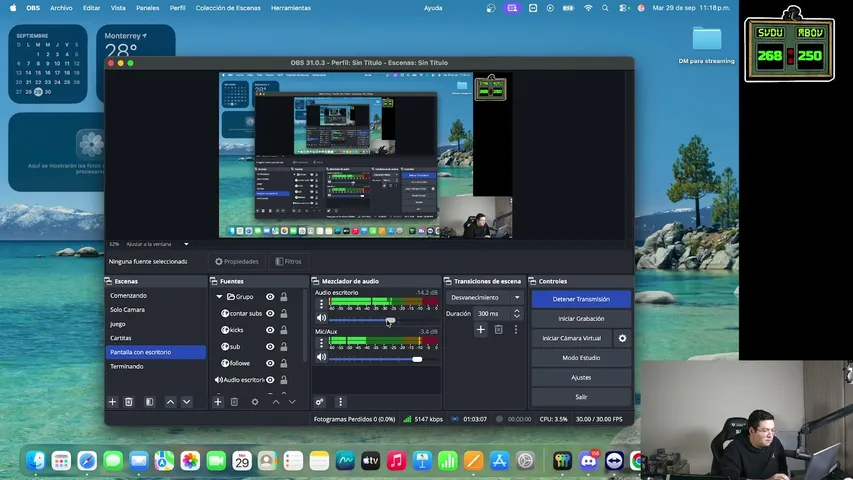Viewport: 853px width, 480px height.
Task: Lock the sub source
Action: click(283, 346)
